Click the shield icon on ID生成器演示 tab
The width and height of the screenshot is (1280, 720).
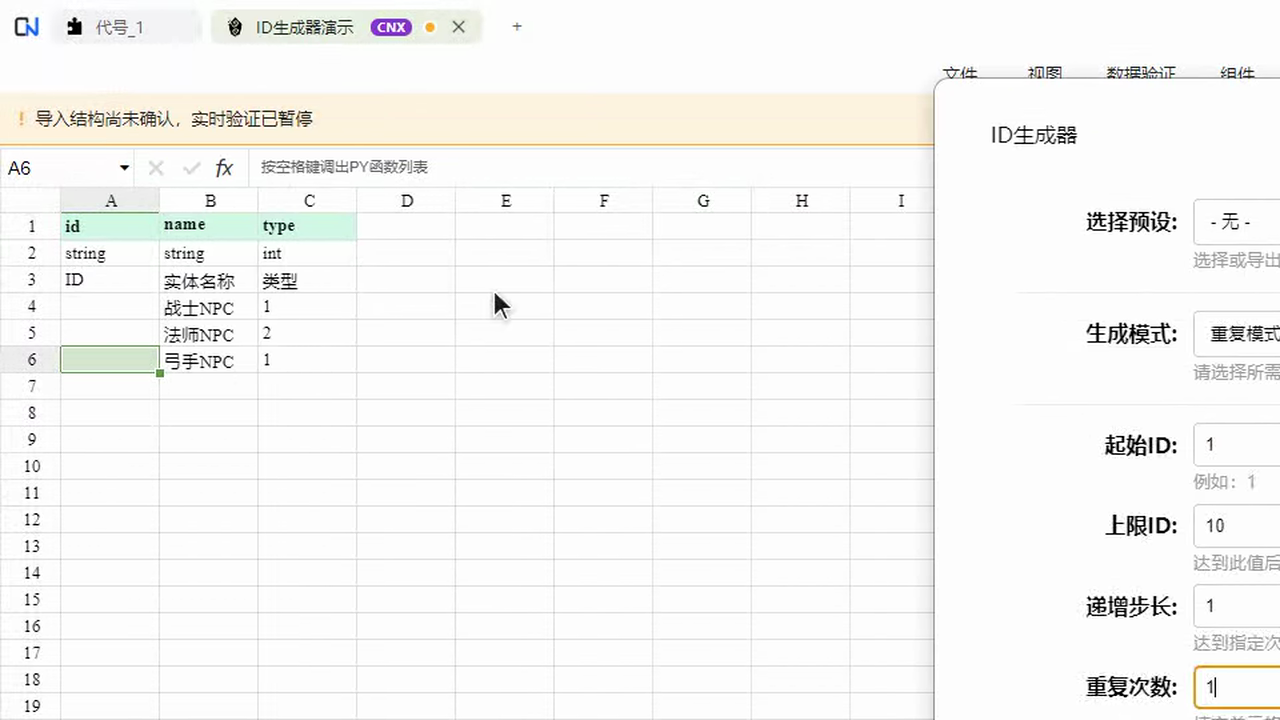point(235,28)
